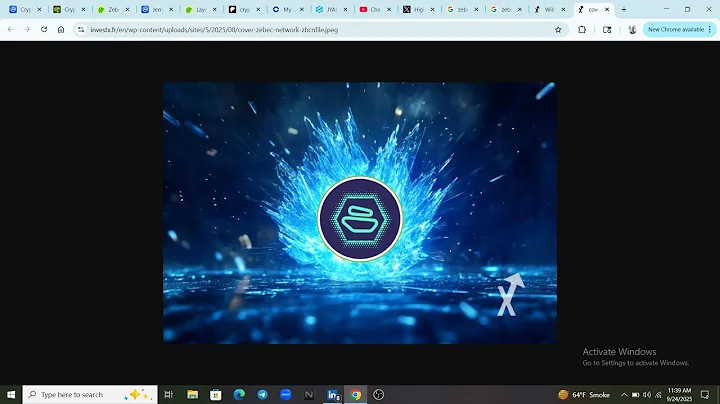Open the browser home page
The height and width of the screenshot is (404, 720).
[x=61, y=29]
